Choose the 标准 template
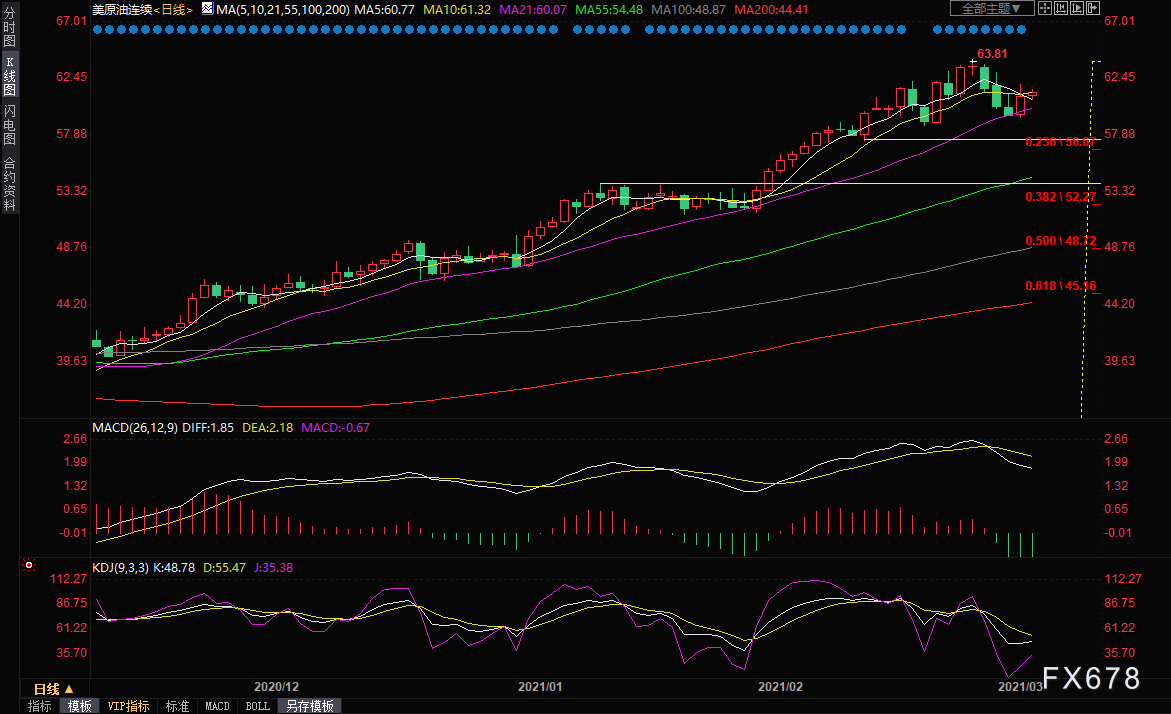This screenshot has height=714, width=1171. 177,706
